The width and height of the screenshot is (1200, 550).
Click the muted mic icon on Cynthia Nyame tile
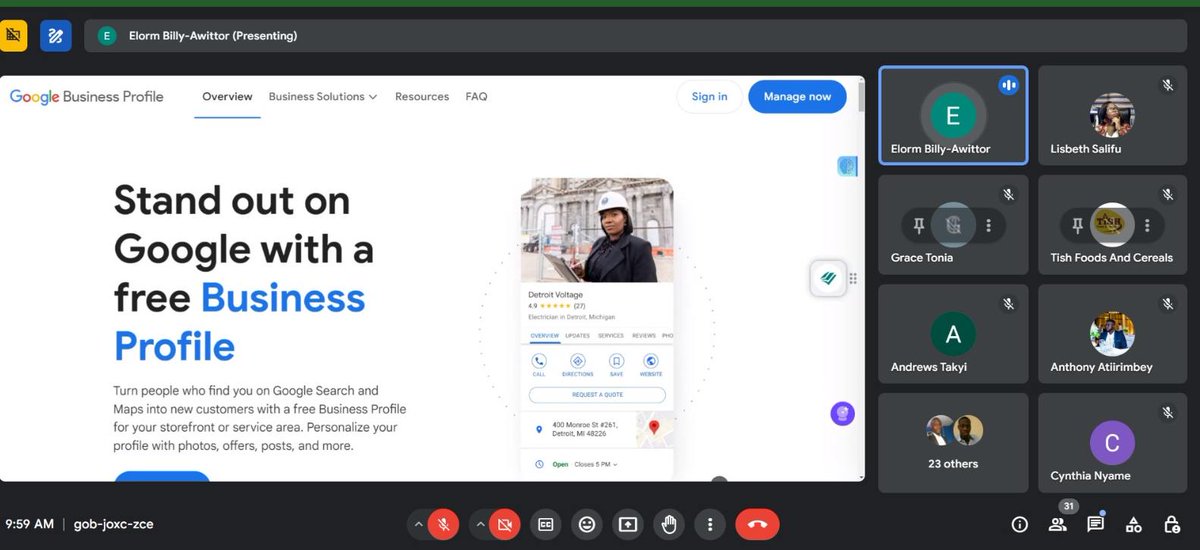click(x=1167, y=412)
